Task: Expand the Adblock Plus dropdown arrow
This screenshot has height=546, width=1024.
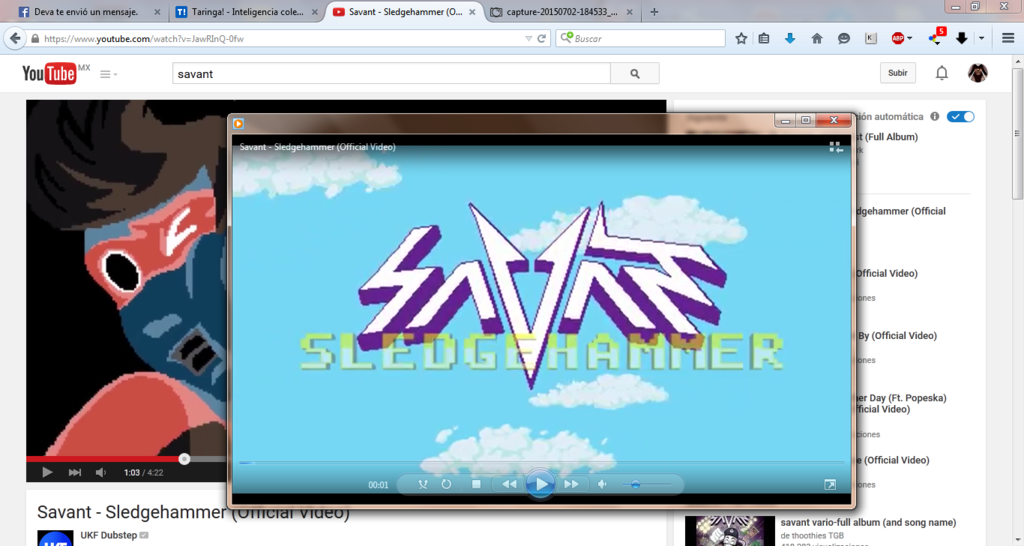Action: pos(909,39)
